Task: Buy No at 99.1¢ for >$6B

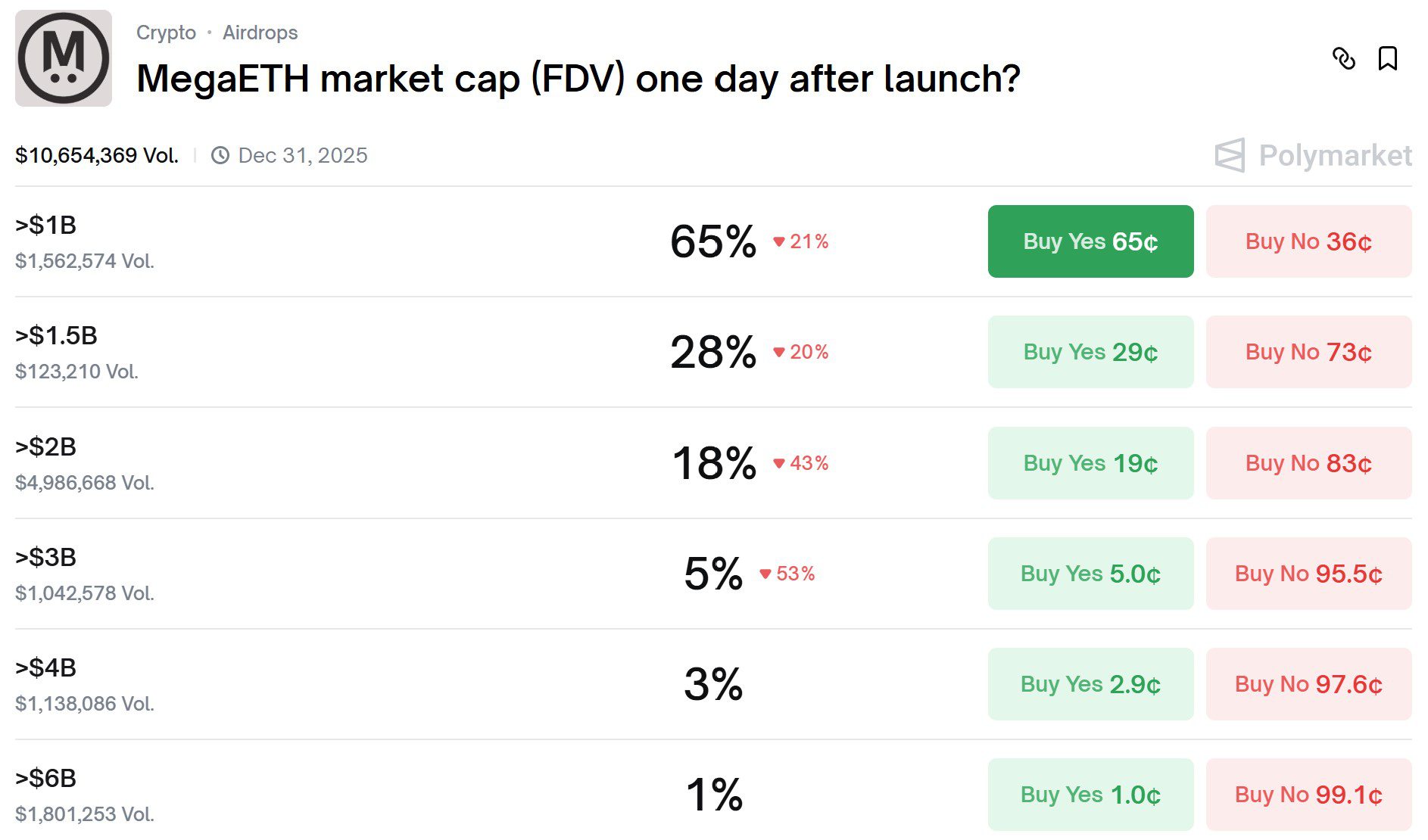Action: (x=1308, y=795)
